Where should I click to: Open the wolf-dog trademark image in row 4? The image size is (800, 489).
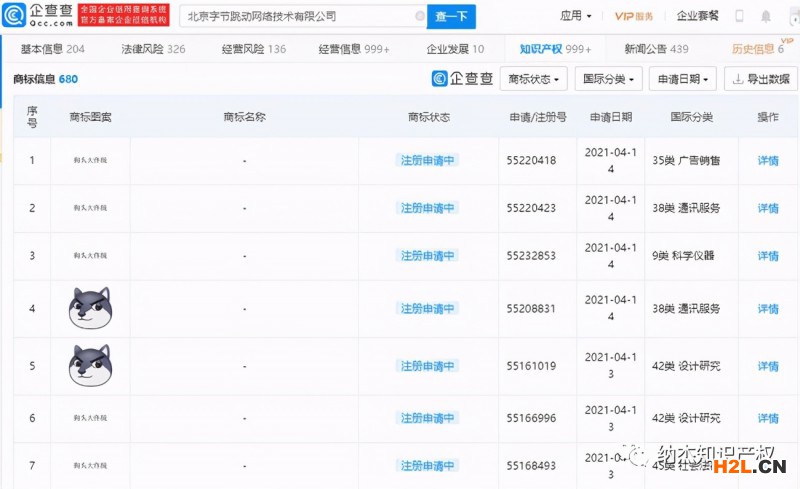90,308
